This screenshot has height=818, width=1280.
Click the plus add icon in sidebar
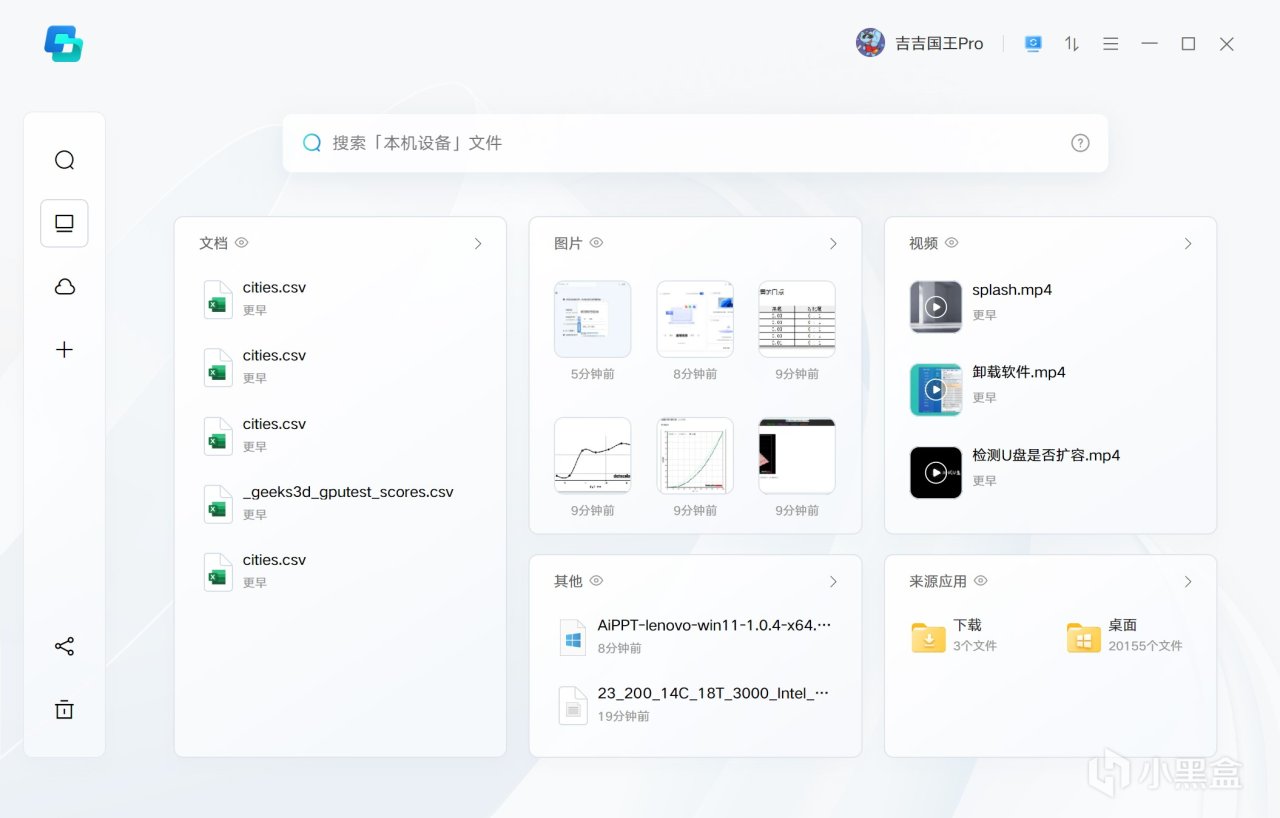point(65,349)
